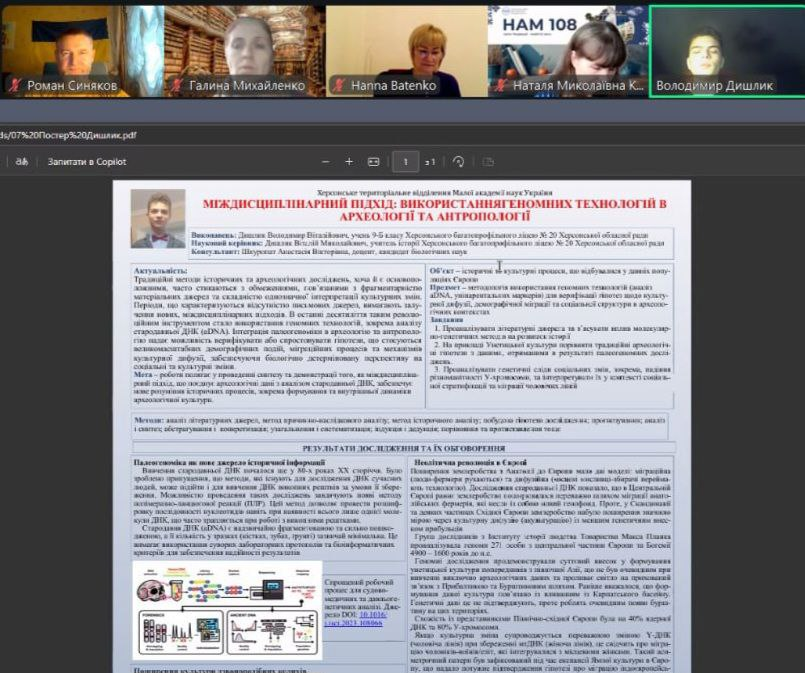The height and width of the screenshot is (673, 805).
Task: Click the read aloud icon left of Copilot
Action: pos(20,161)
